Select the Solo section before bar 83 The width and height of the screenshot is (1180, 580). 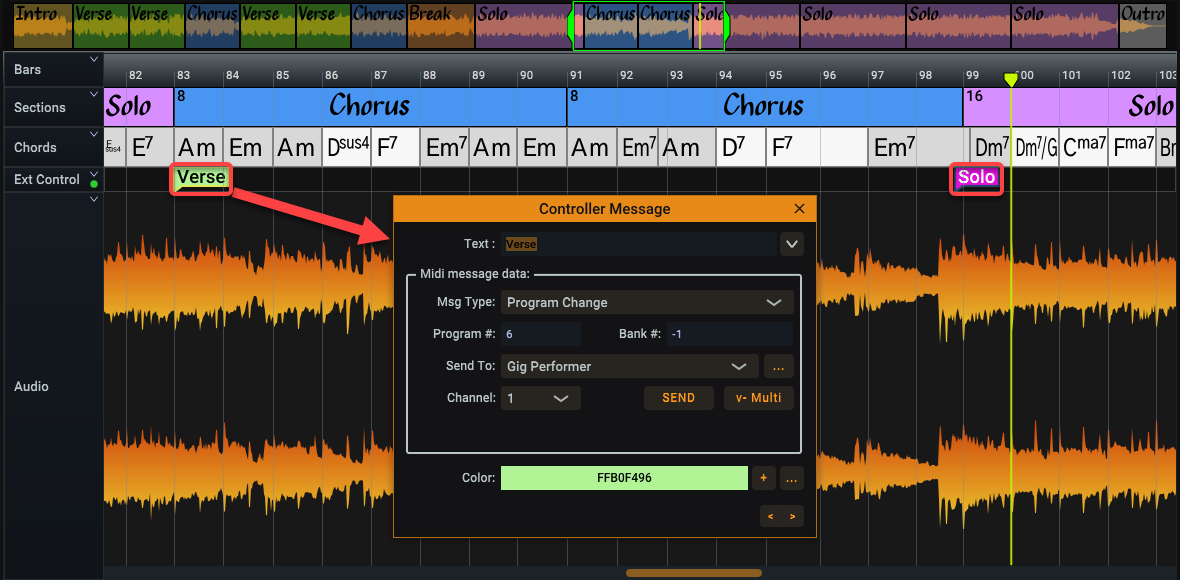[x=138, y=107]
